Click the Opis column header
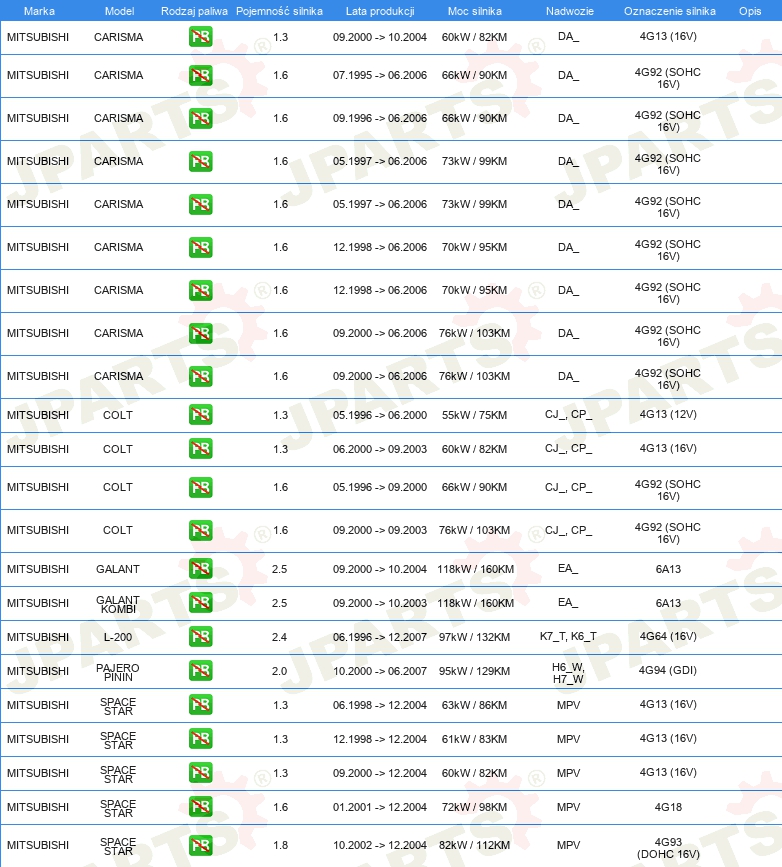The width and height of the screenshot is (782, 867). (750, 11)
